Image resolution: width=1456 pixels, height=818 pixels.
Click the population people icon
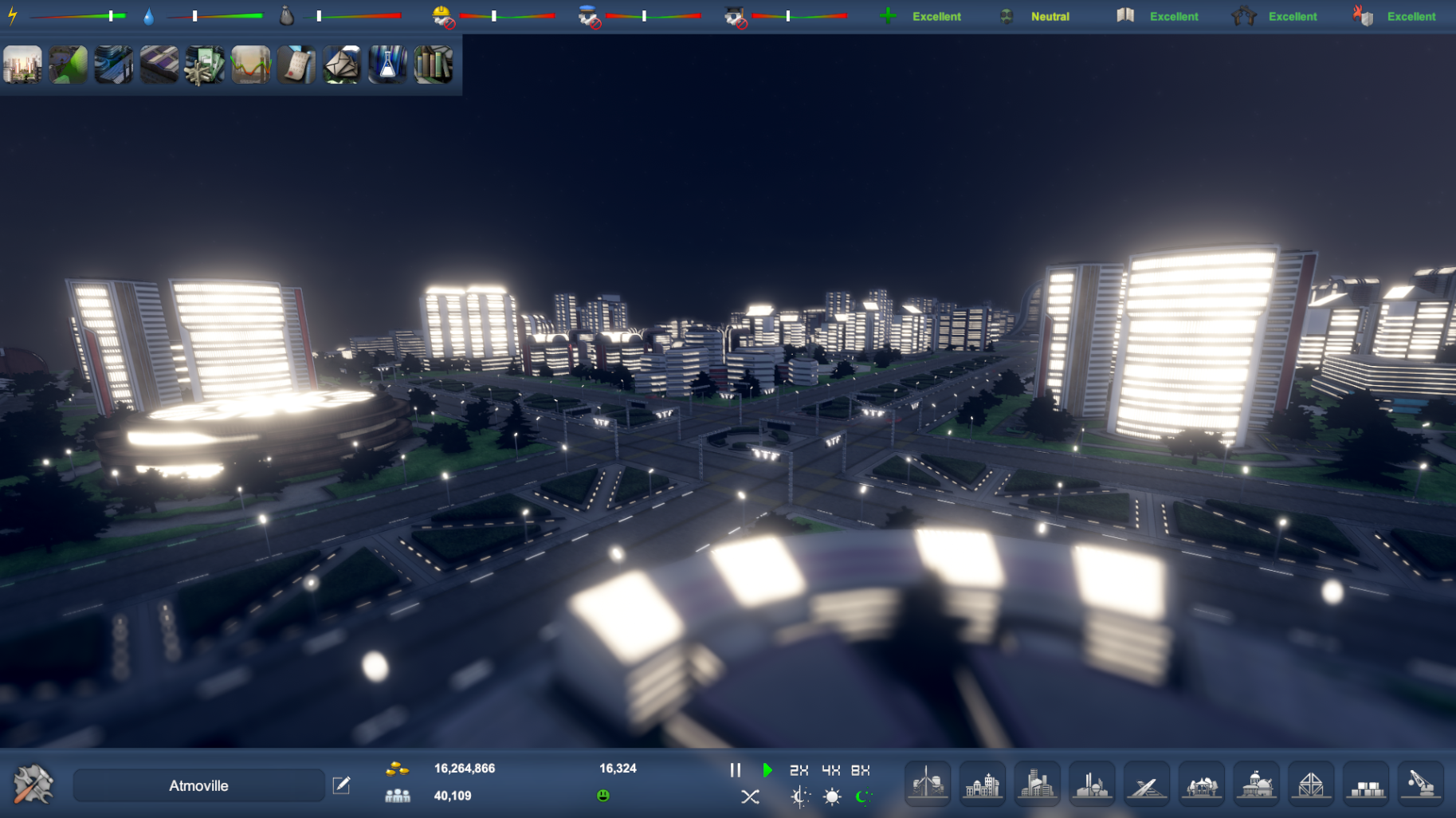point(397,796)
